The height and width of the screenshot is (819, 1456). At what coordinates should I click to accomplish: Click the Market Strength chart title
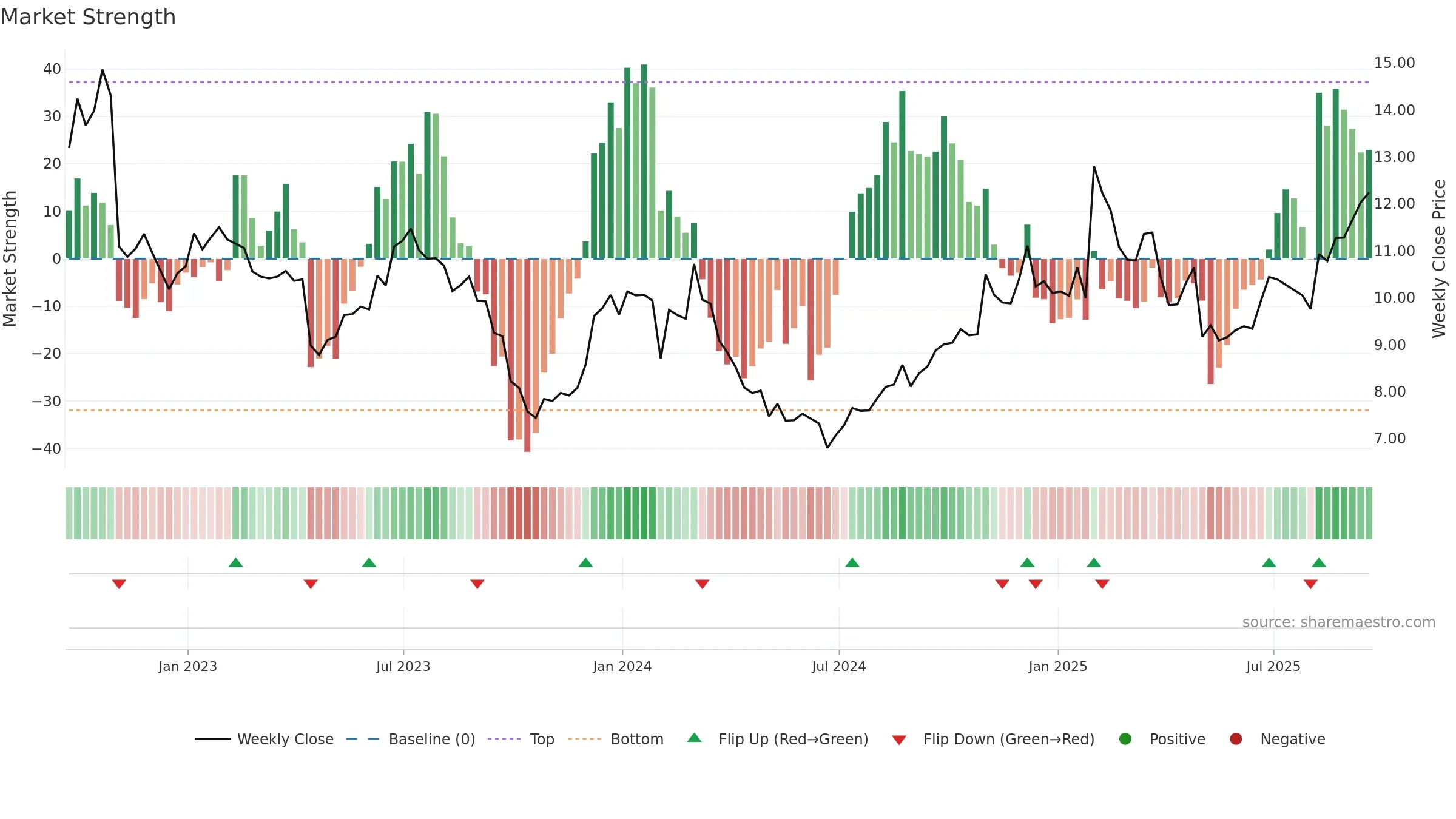click(x=88, y=17)
